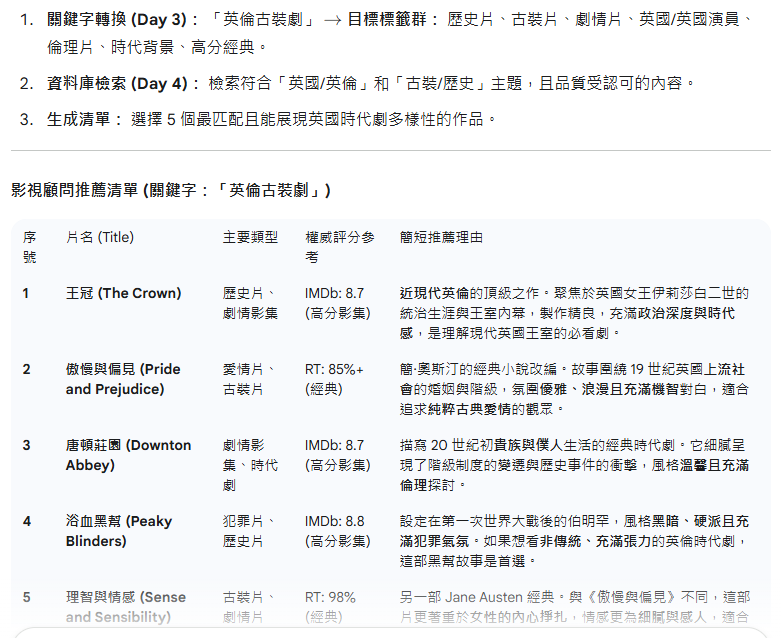
Task: Click row number 3 in table
Action: pyautogui.click(x=26, y=445)
